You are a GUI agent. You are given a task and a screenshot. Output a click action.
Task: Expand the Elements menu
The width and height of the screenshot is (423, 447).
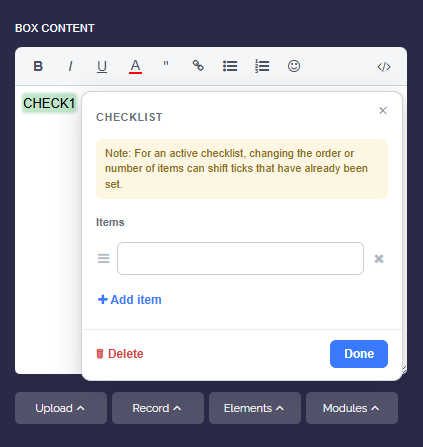(x=255, y=408)
